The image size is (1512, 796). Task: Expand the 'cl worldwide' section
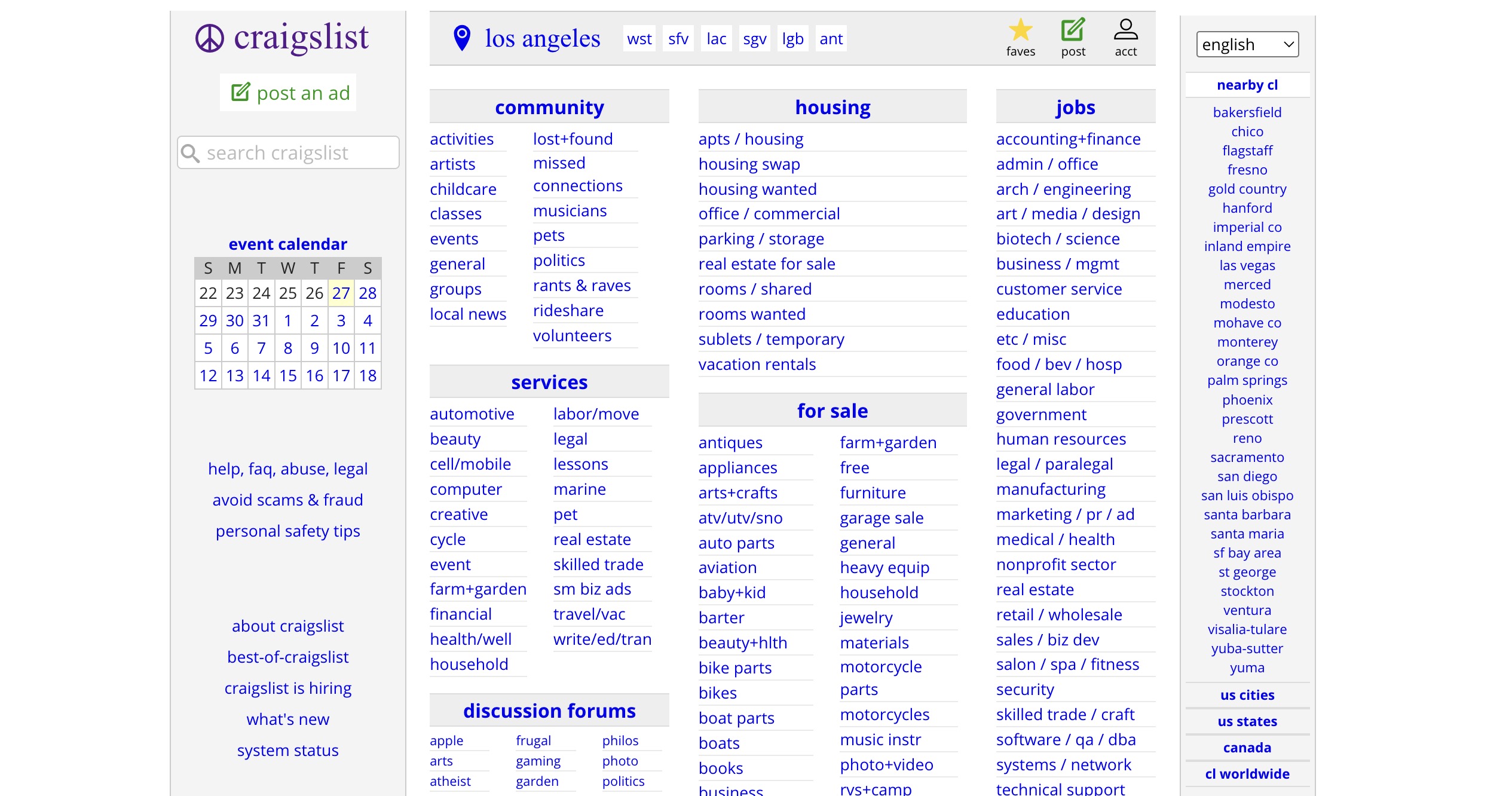tap(1247, 774)
